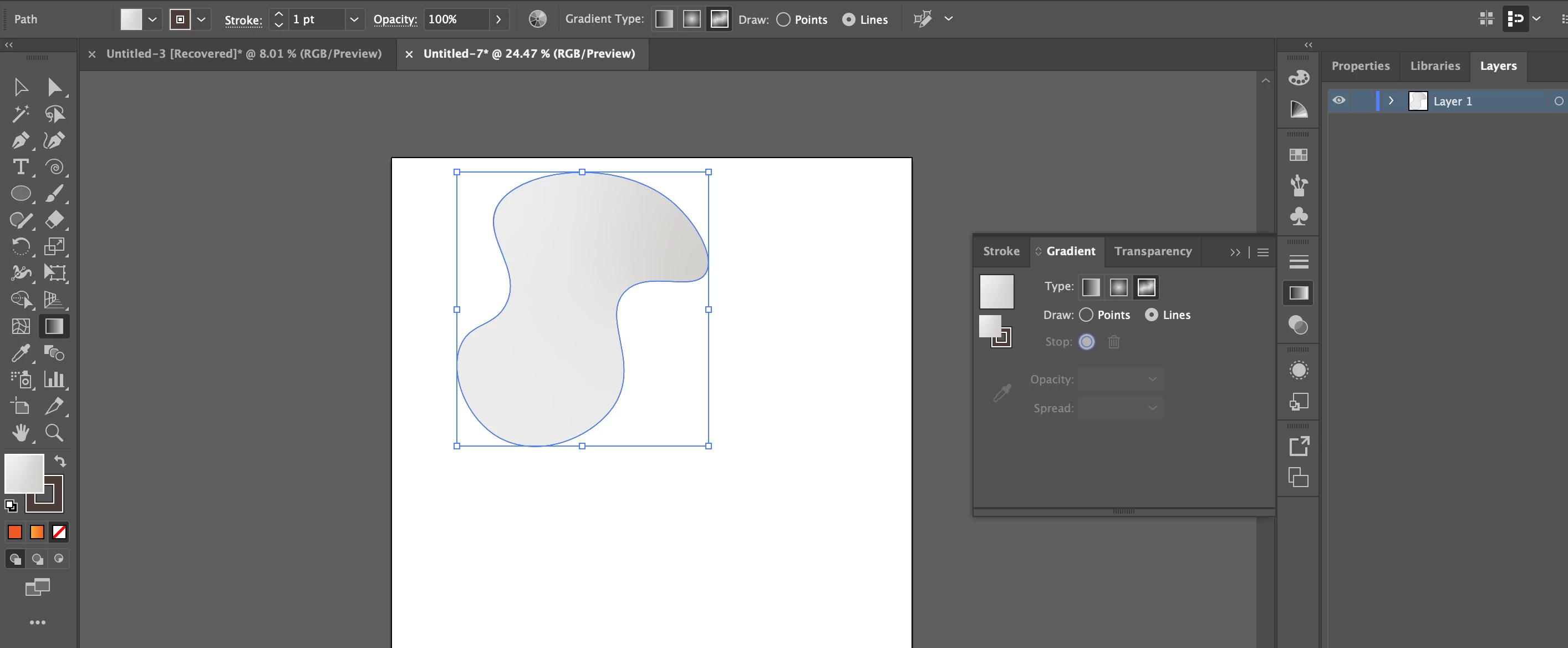Select the Zoom tool
Image resolution: width=1568 pixels, height=648 pixels.
click(x=54, y=432)
